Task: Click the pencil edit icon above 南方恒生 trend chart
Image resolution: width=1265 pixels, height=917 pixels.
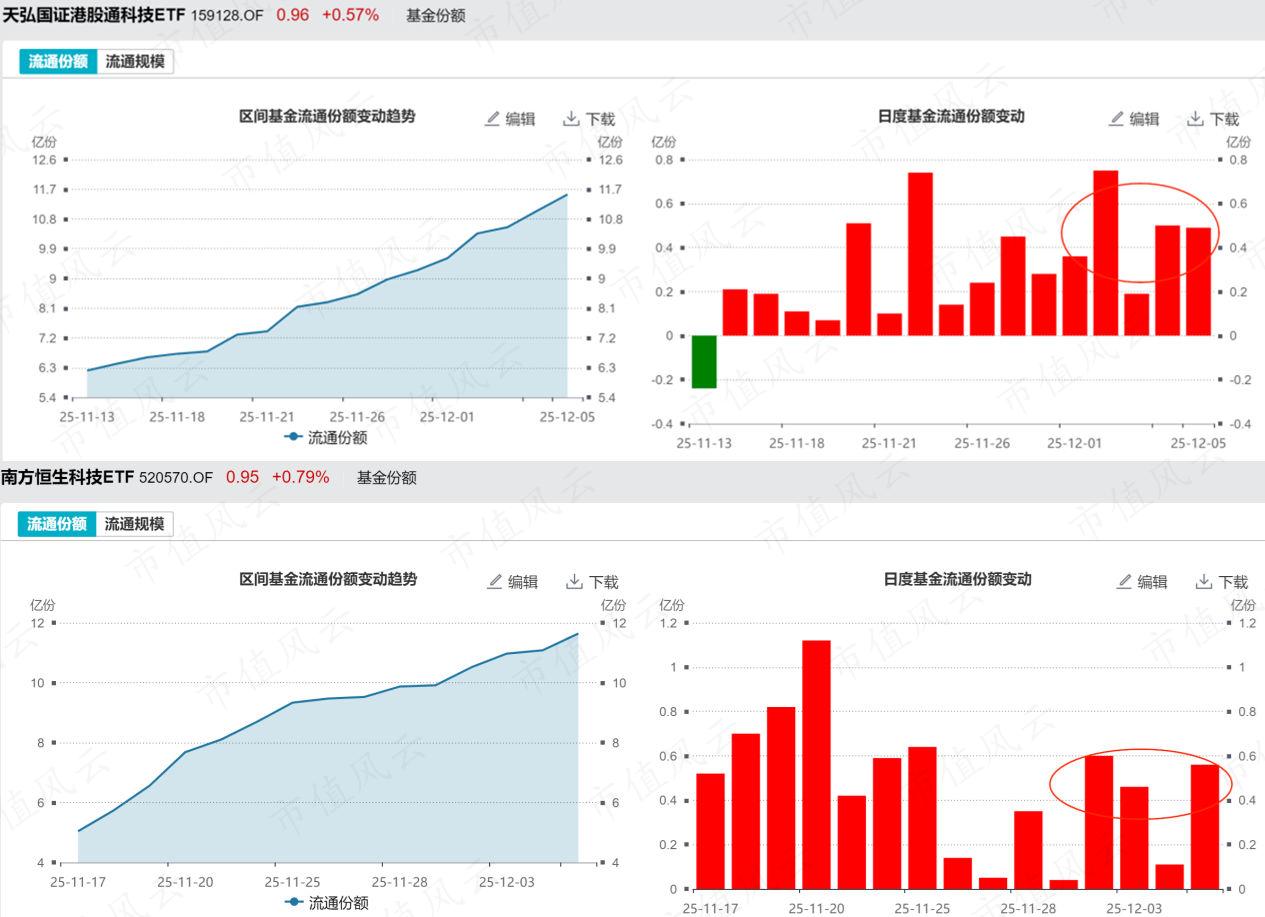Action: point(494,581)
